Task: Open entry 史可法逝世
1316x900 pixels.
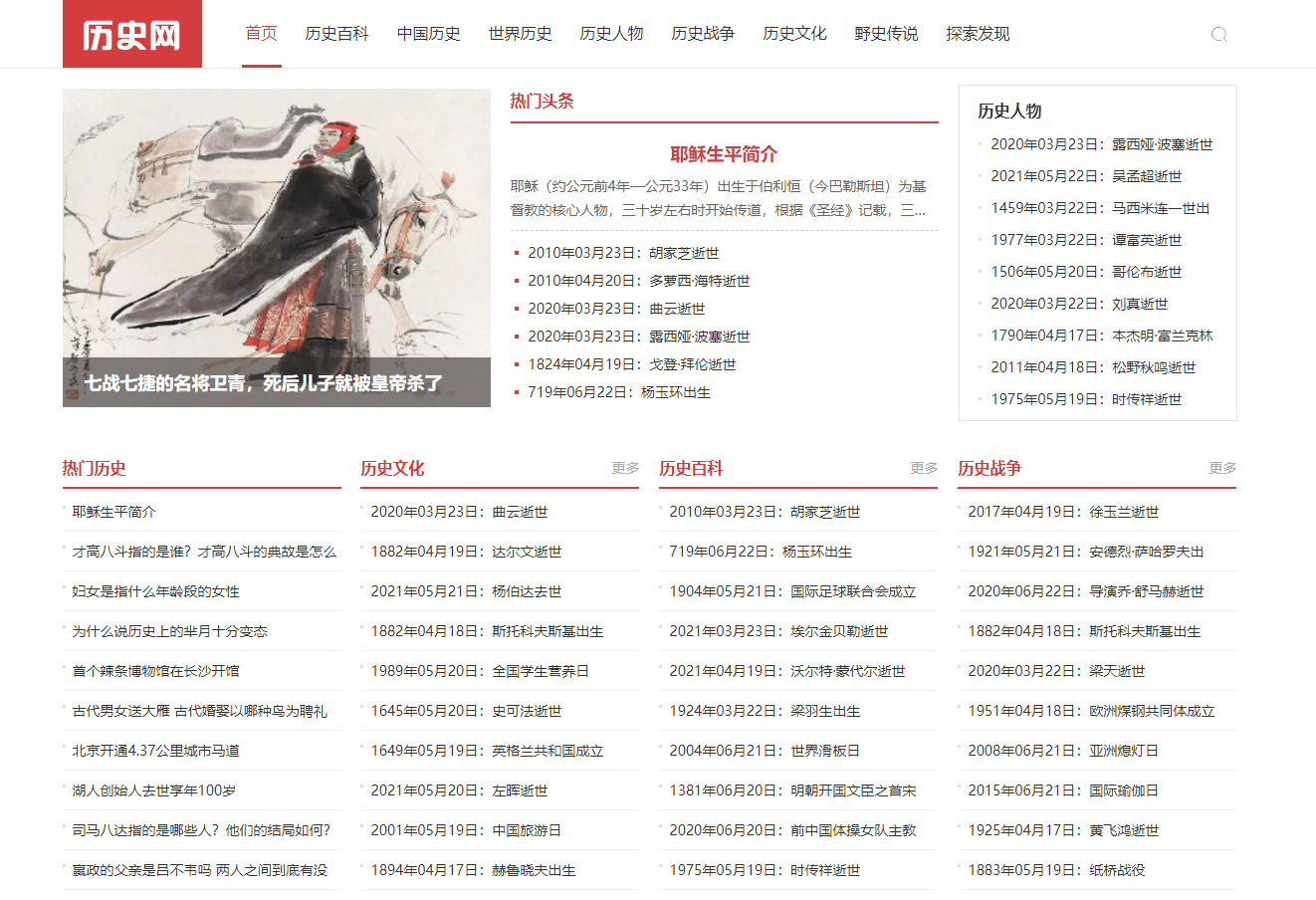Action: tap(466, 711)
